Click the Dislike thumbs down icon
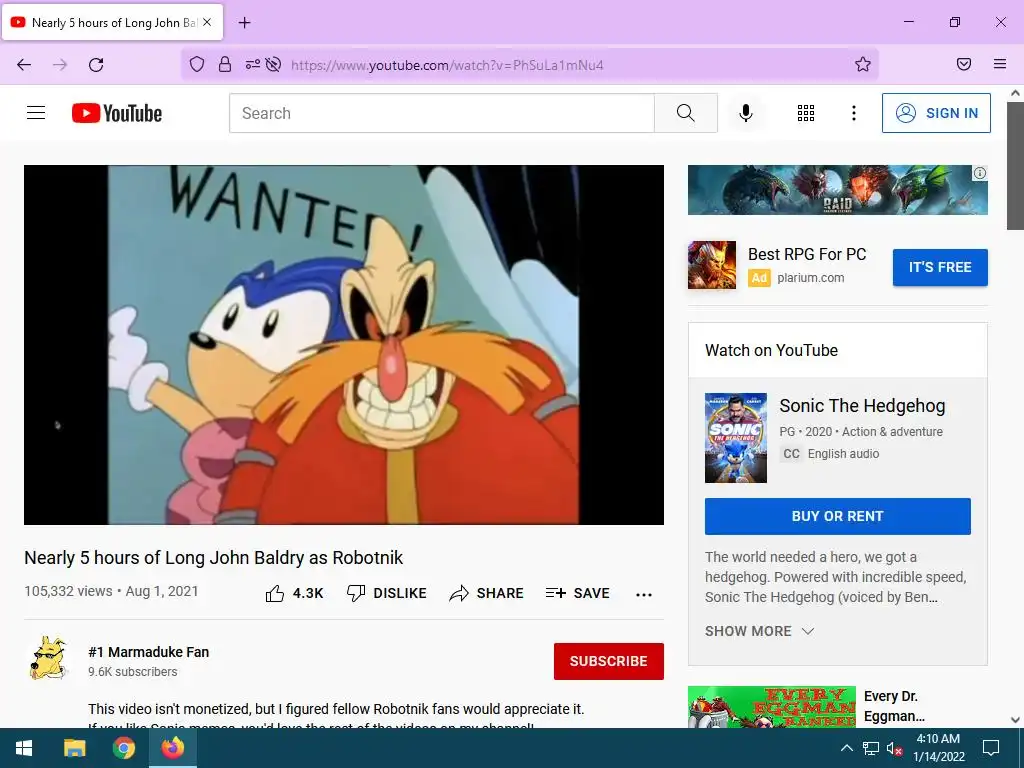This screenshot has width=1024, height=768. pyautogui.click(x=356, y=594)
